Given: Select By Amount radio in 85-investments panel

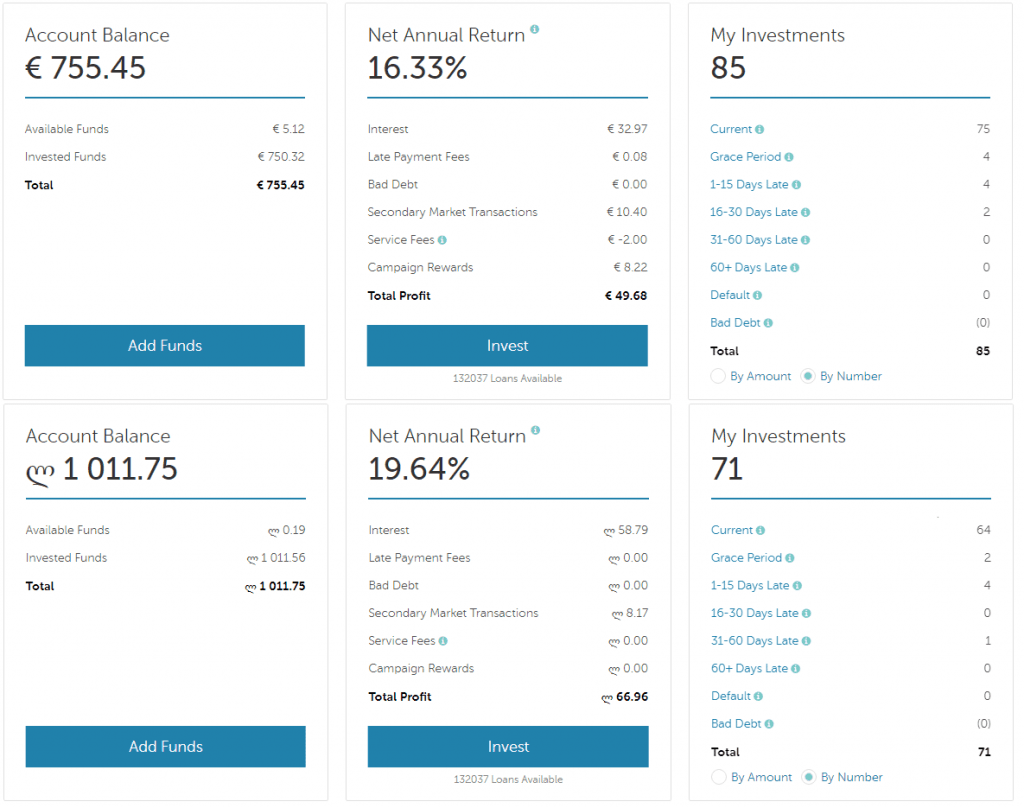Looking at the screenshot, I should tap(717, 376).
